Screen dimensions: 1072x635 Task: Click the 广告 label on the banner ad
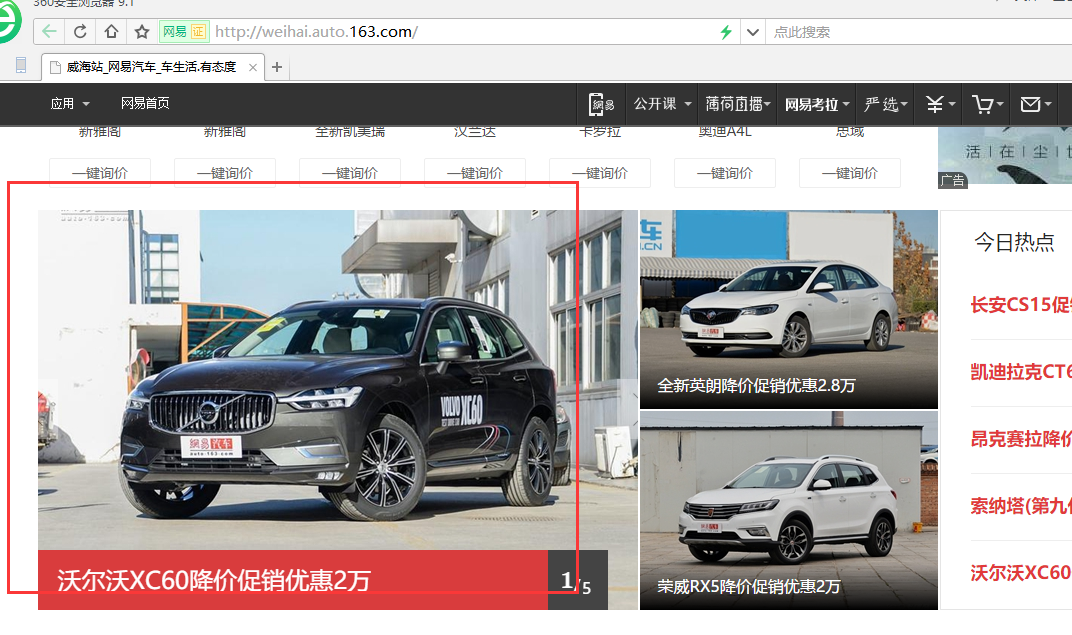(x=952, y=180)
